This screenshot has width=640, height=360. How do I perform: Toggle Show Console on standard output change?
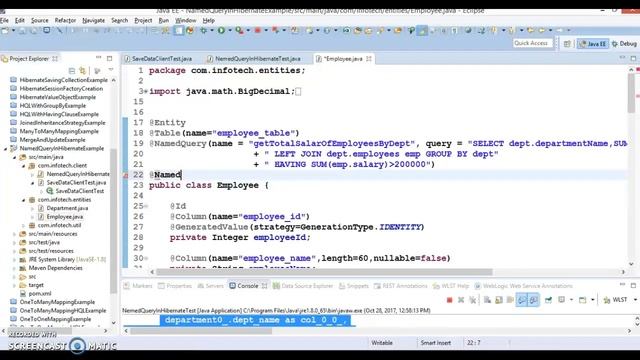point(522,300)
